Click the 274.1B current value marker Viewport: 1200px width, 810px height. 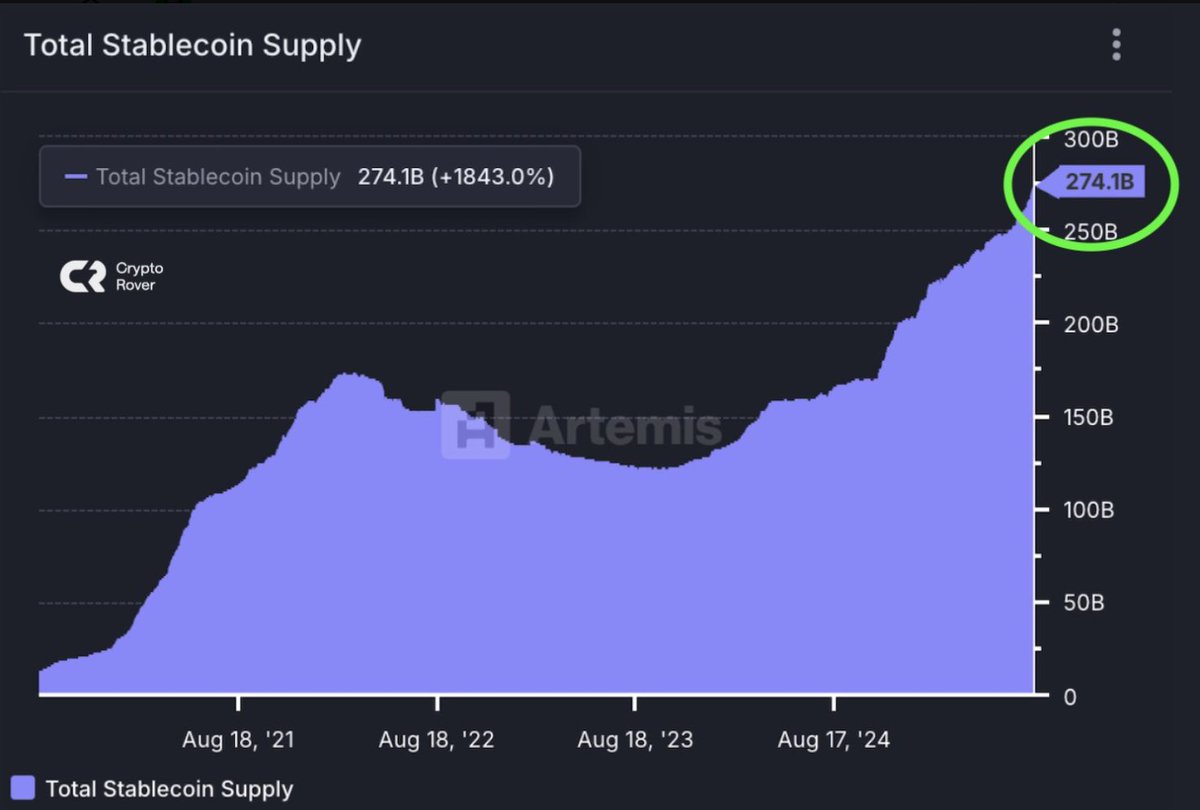coord(1090,182)
